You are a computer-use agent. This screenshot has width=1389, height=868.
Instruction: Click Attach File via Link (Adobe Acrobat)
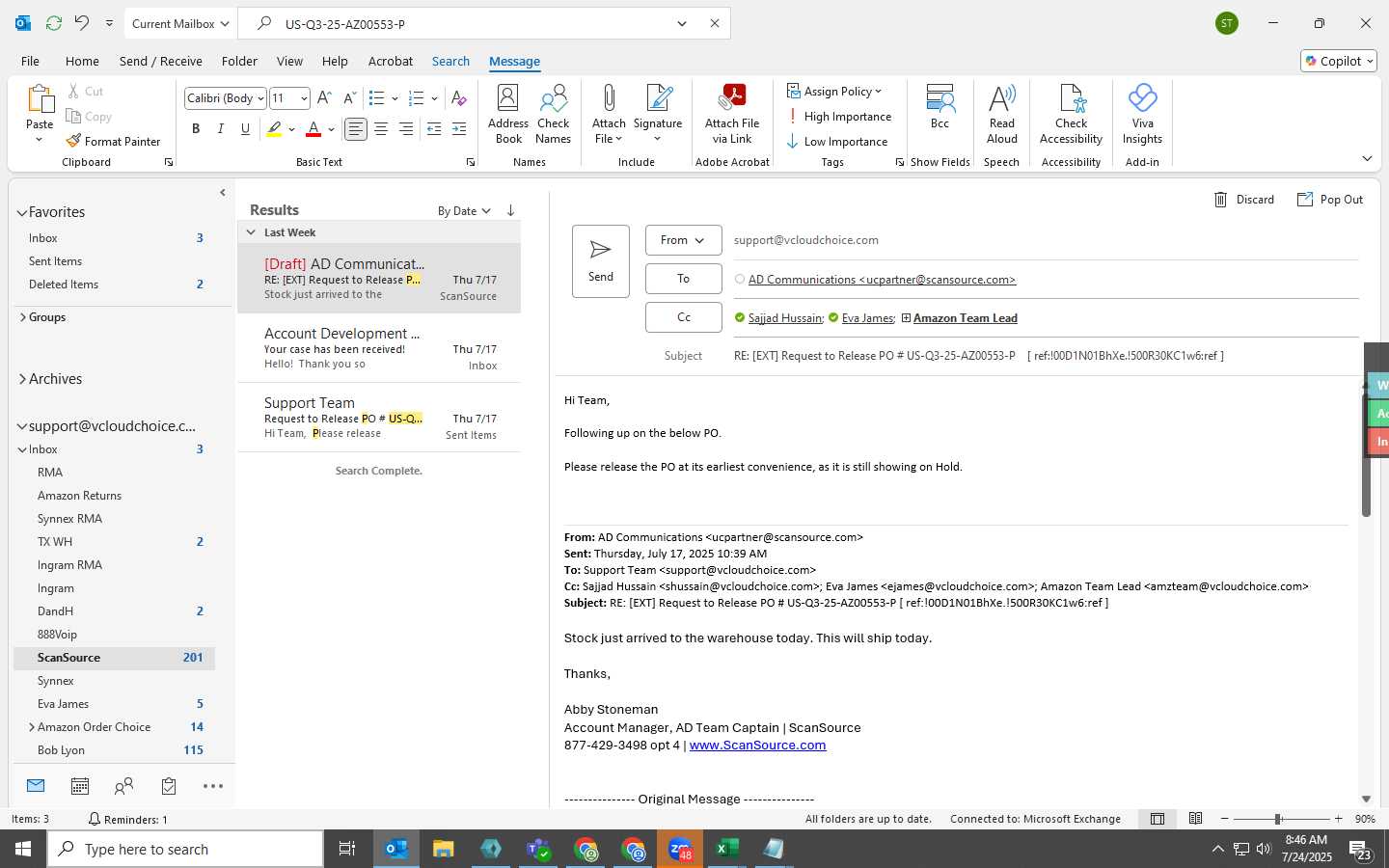click(732, 115)
